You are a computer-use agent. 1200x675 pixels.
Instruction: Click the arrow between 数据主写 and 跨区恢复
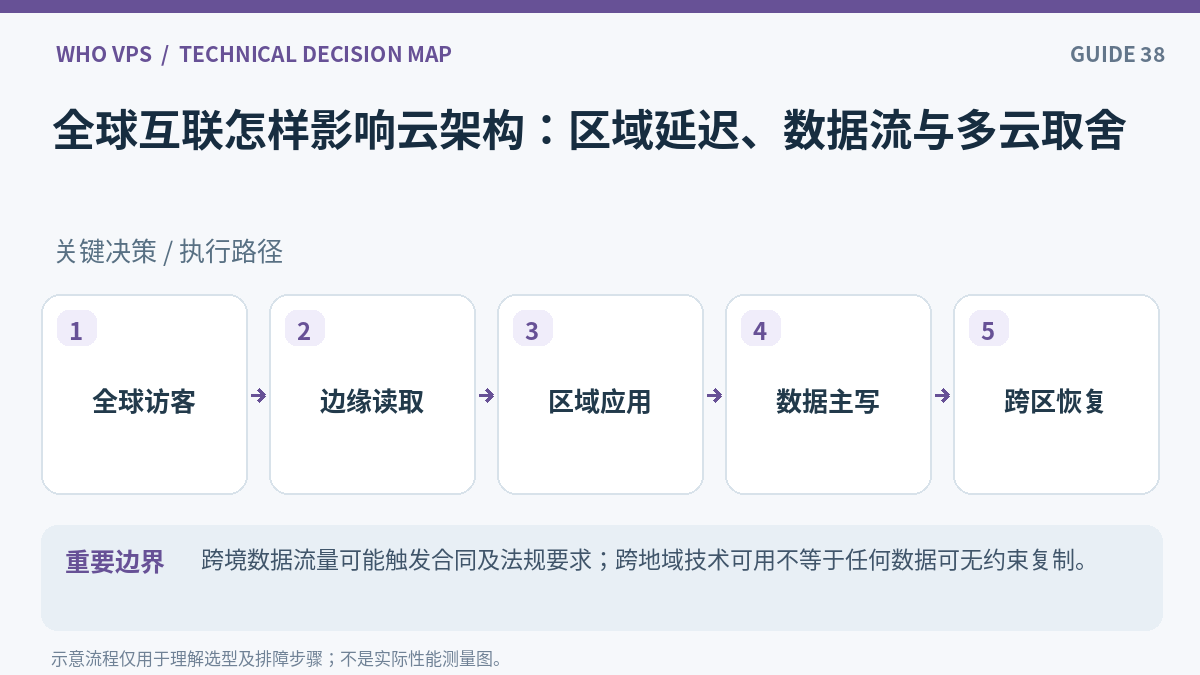[x=942, y=395]
